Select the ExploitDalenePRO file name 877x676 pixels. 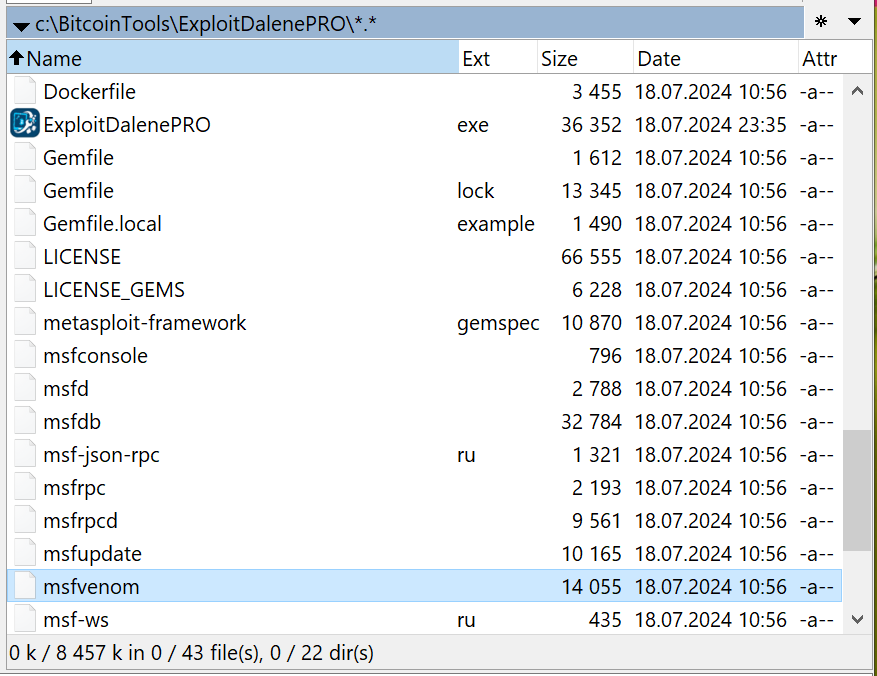click(x=127, y=124)
